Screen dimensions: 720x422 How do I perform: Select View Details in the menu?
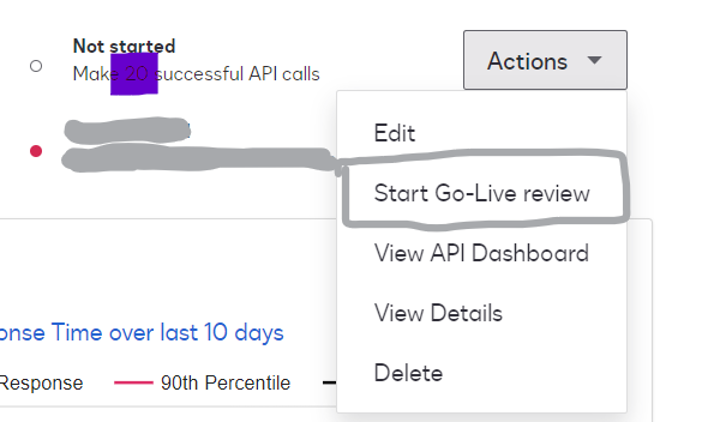438,313
